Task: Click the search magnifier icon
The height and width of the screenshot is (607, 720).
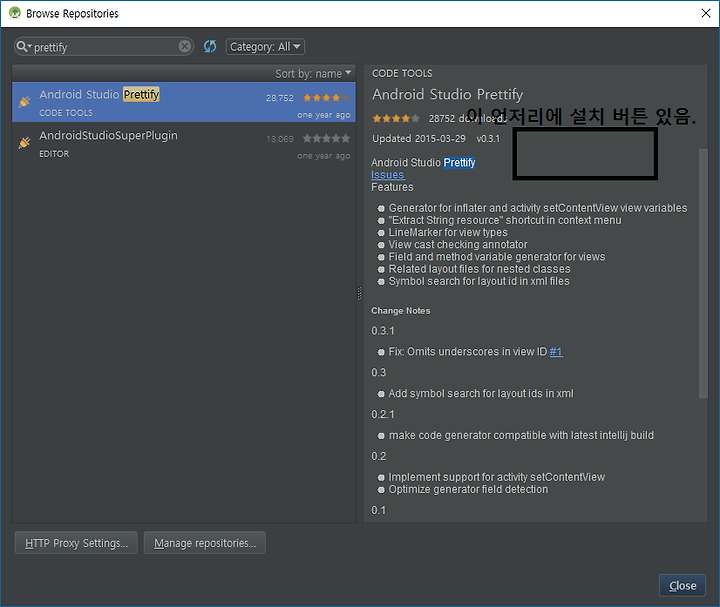Action: (22, 46)
